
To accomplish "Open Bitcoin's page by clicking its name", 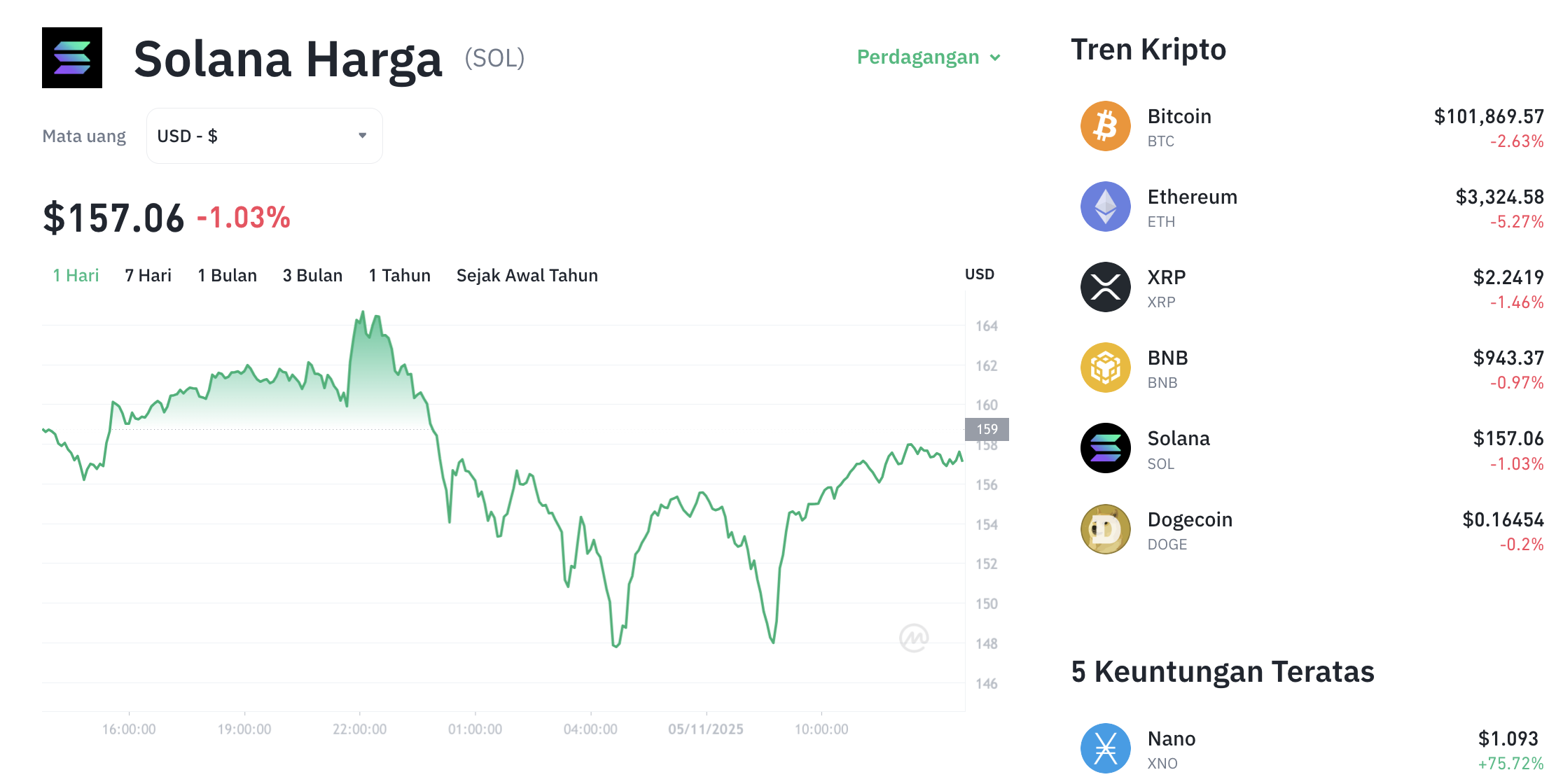I will point(1179,116).
